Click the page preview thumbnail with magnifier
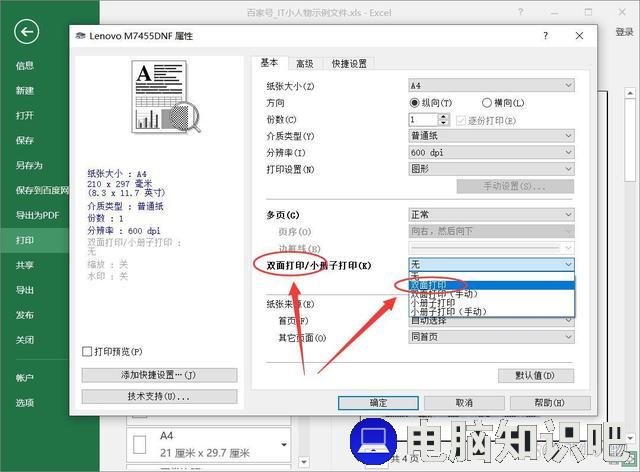This screenshot has height=472, width=640. pyautogui.click(x=165, y=97)
